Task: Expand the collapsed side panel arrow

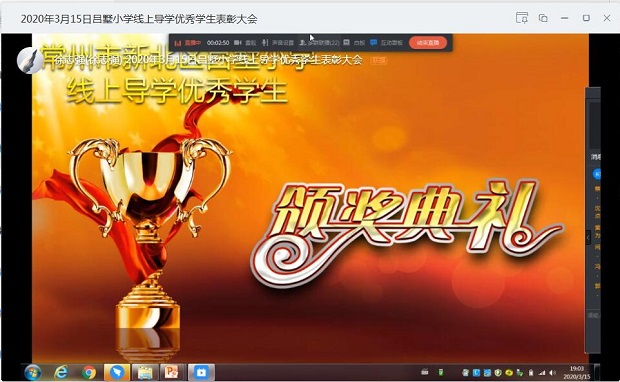Action: 588,237
